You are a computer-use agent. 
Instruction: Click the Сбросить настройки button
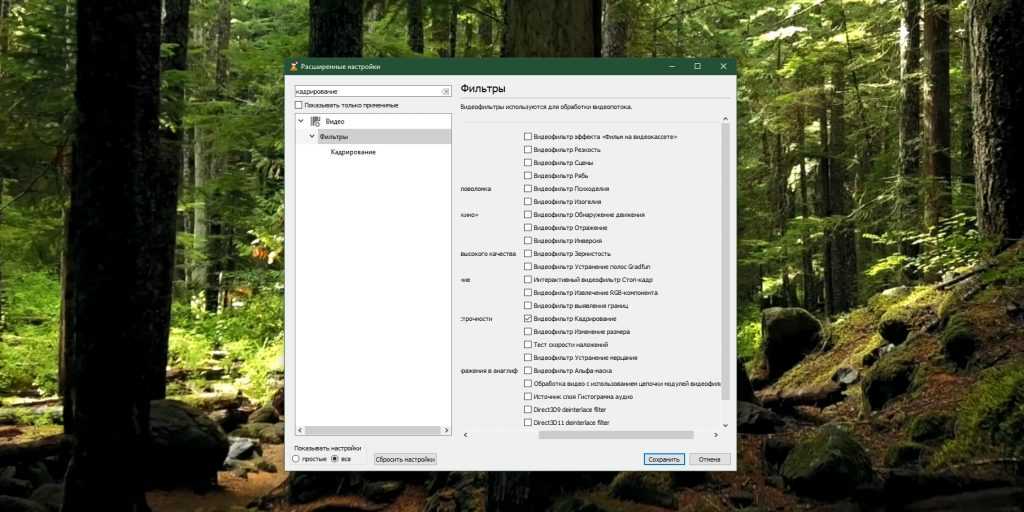405,460
